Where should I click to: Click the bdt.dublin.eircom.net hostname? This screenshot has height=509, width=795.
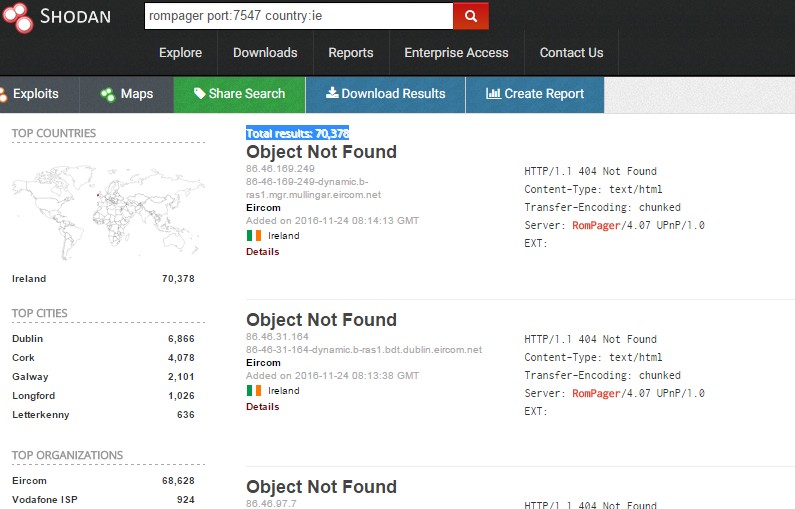[x=364, y=349]
